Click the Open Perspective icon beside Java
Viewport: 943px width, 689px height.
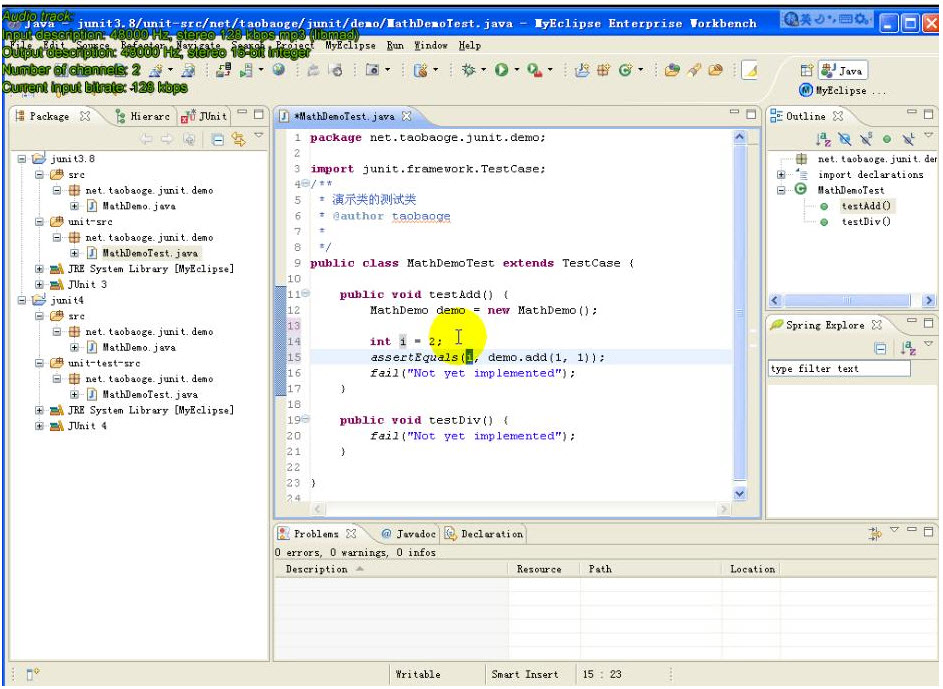(x=807, y=70)
